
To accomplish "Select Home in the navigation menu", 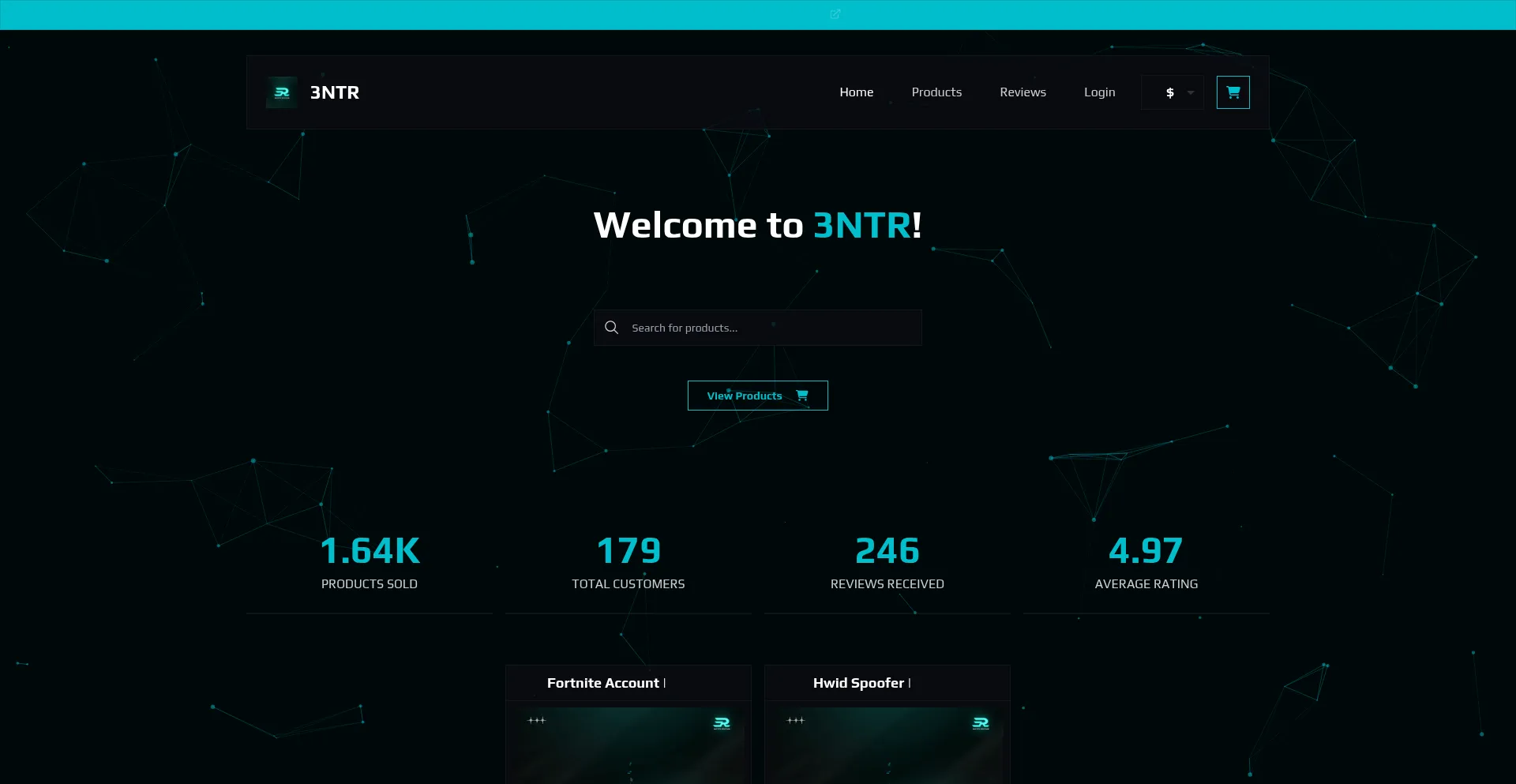I will [x=856, y=92].
